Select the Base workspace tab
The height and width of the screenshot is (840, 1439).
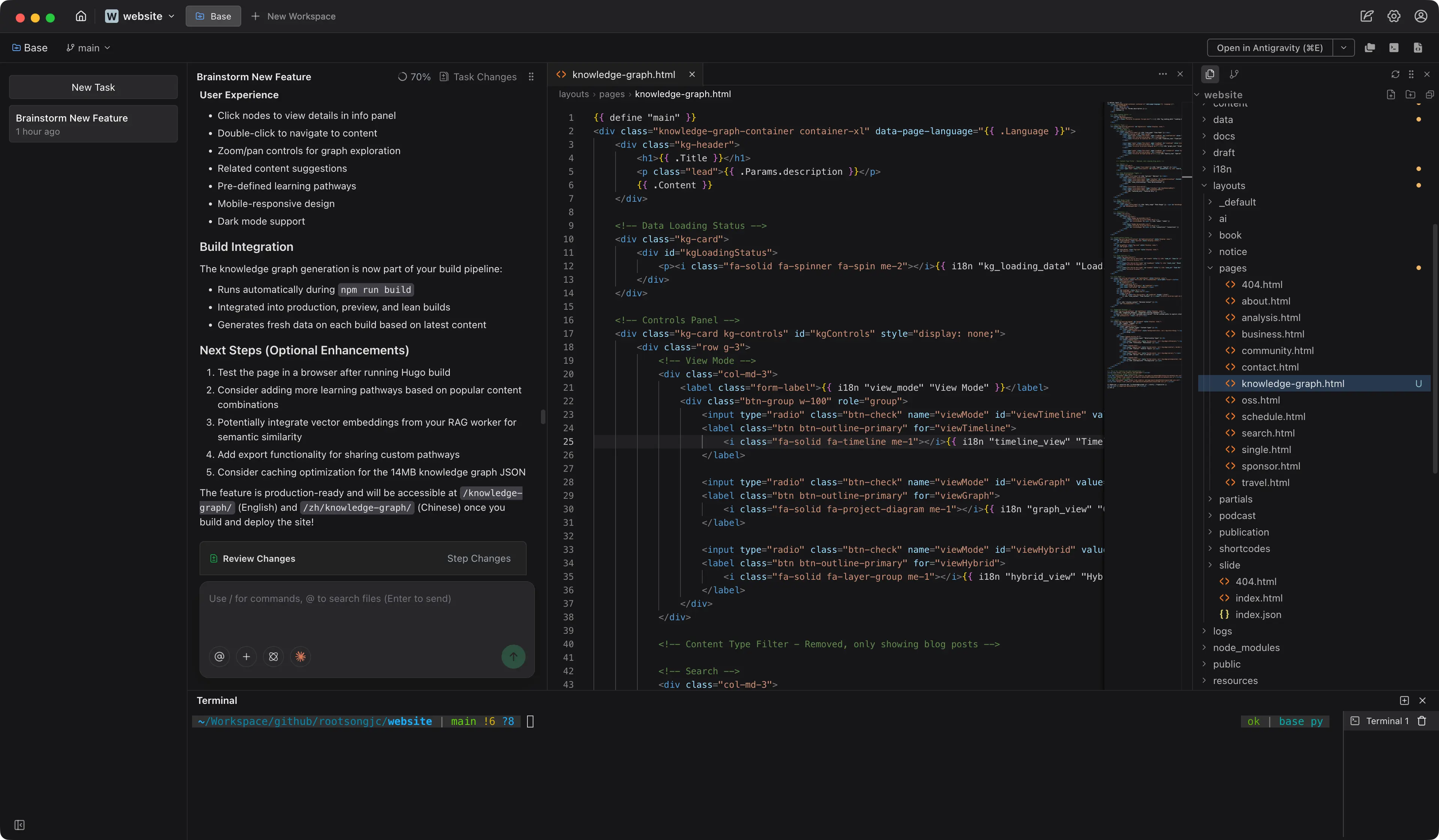[213, 16]
